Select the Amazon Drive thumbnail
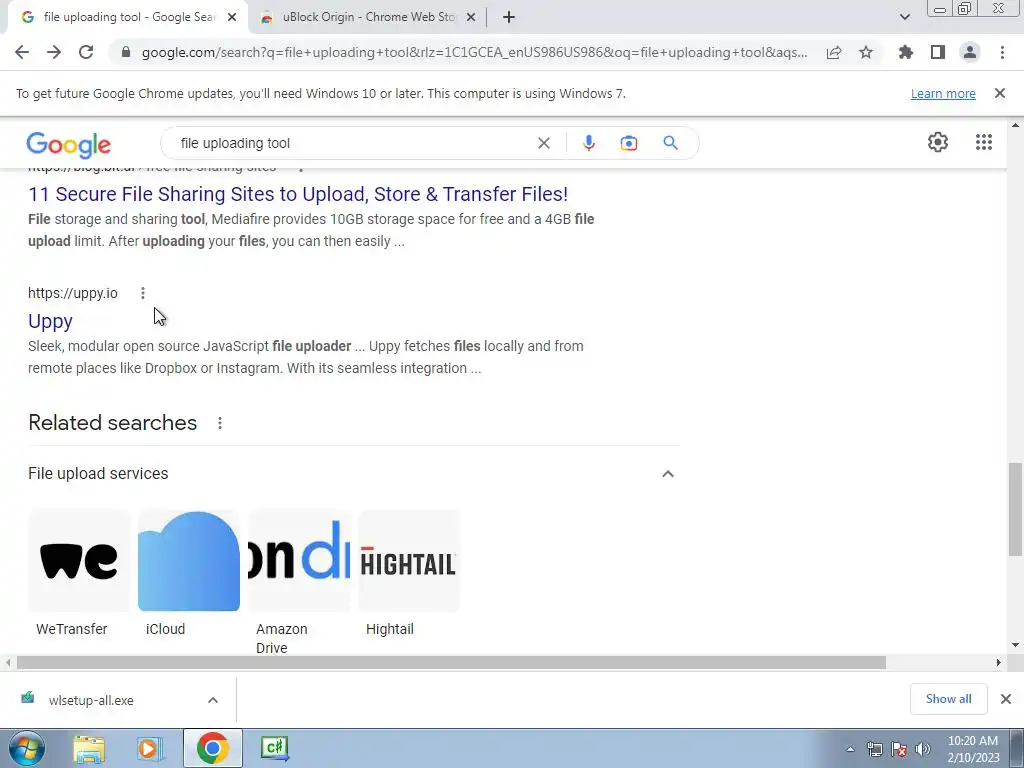 (x=298, y=560)
